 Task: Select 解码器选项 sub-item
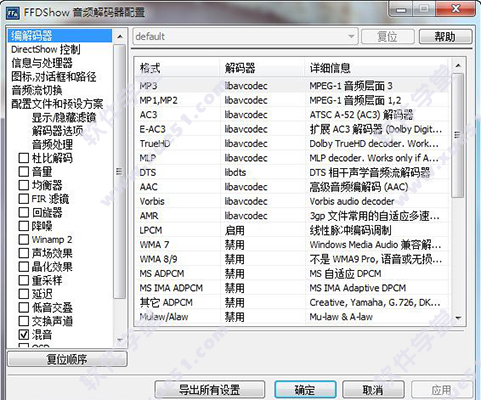coord(57,131)
